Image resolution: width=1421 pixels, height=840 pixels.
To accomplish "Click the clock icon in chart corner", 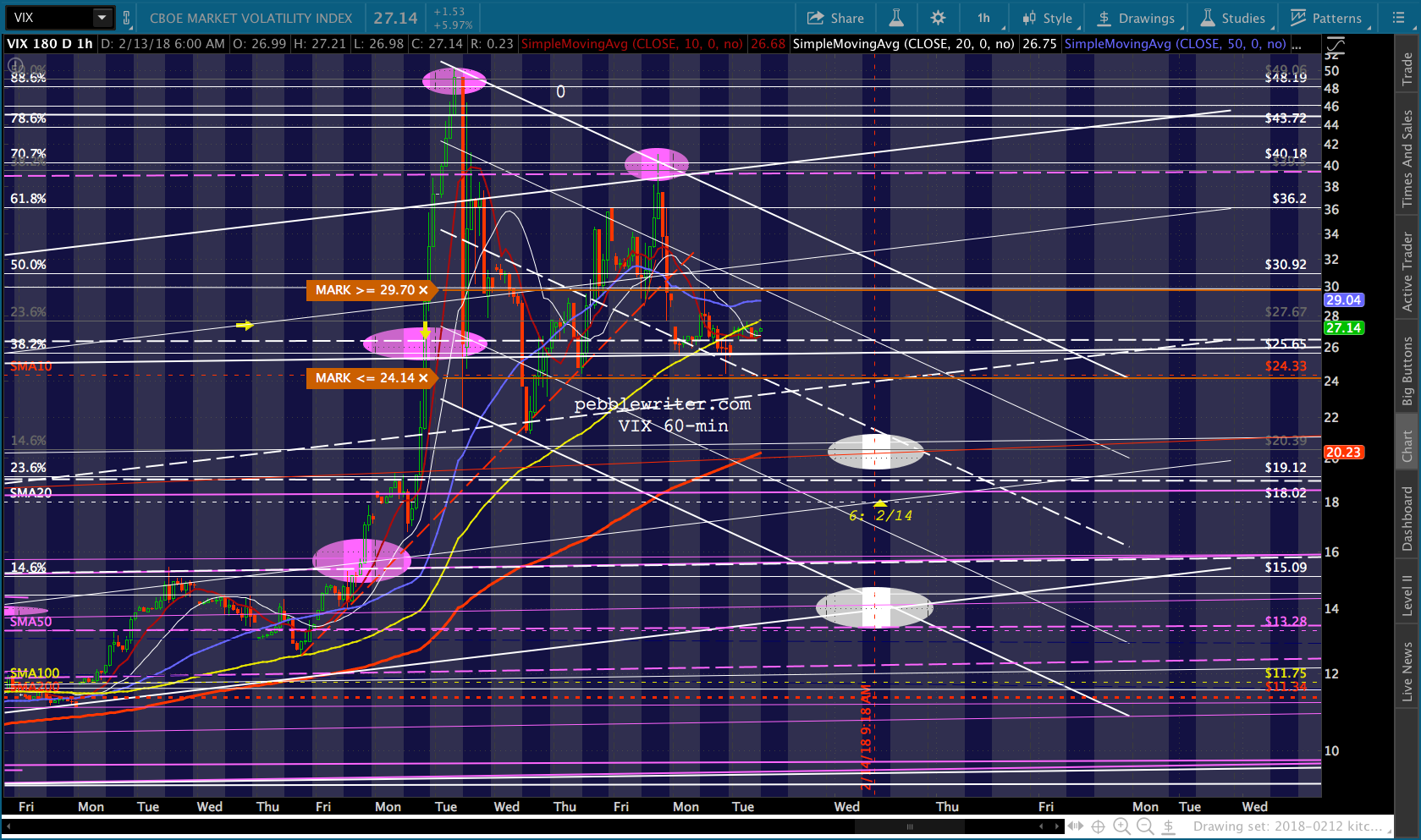I will 14,65.
